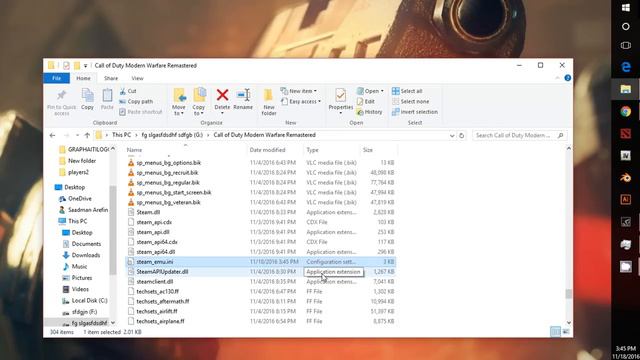Click the file list vertical scrollbar thumb
The height and width of the screenshot is (360, 640).
click(568, 293)
